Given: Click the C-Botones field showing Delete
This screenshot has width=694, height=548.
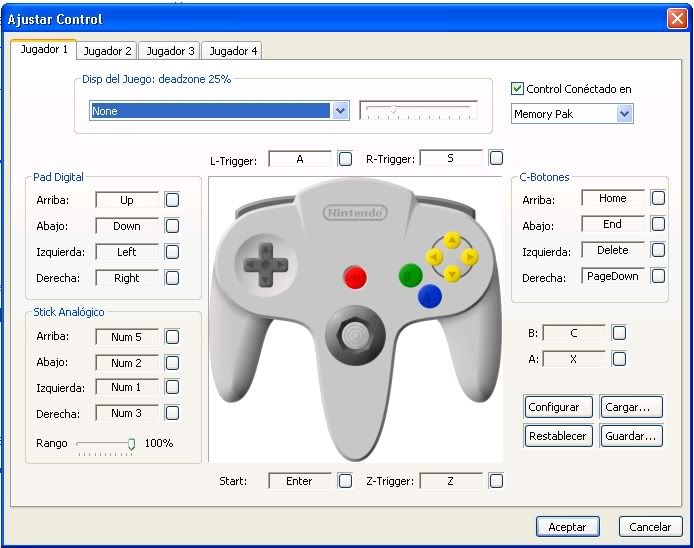Looking at the screenshot, I should (613, 250).
